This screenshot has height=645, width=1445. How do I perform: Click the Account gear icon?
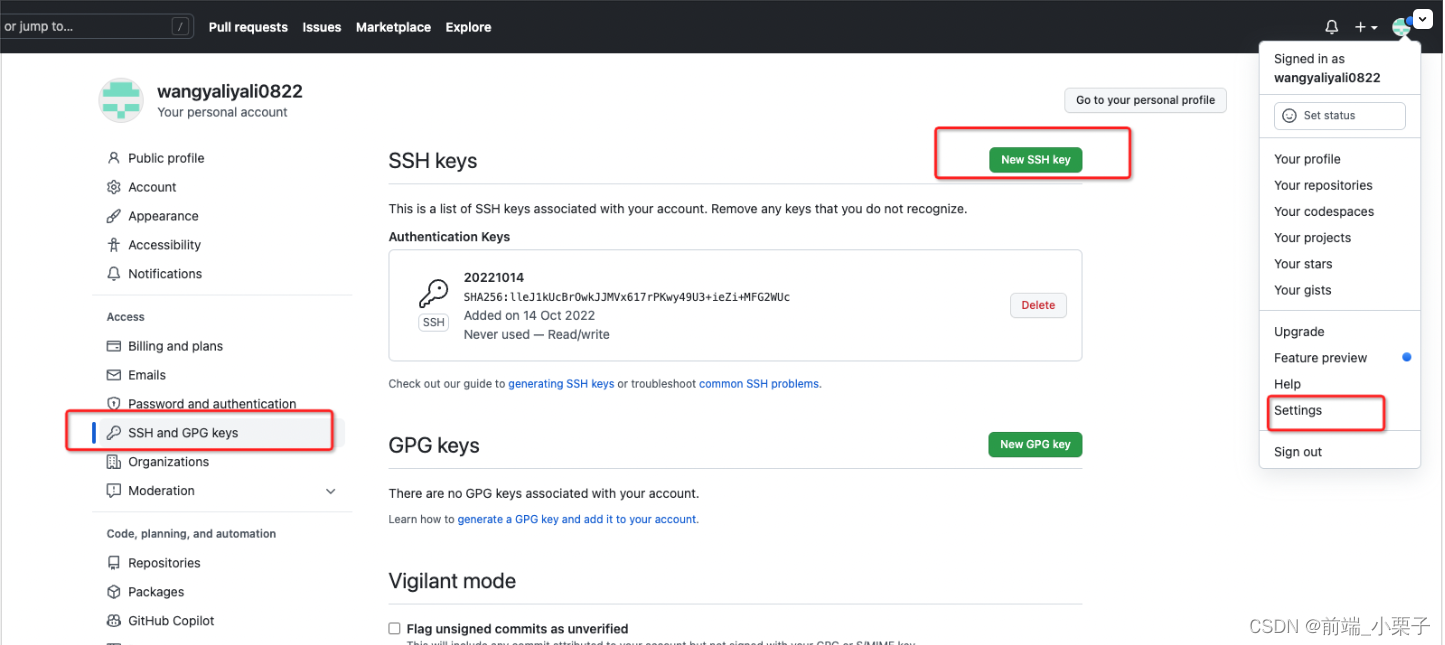(114, 187)
